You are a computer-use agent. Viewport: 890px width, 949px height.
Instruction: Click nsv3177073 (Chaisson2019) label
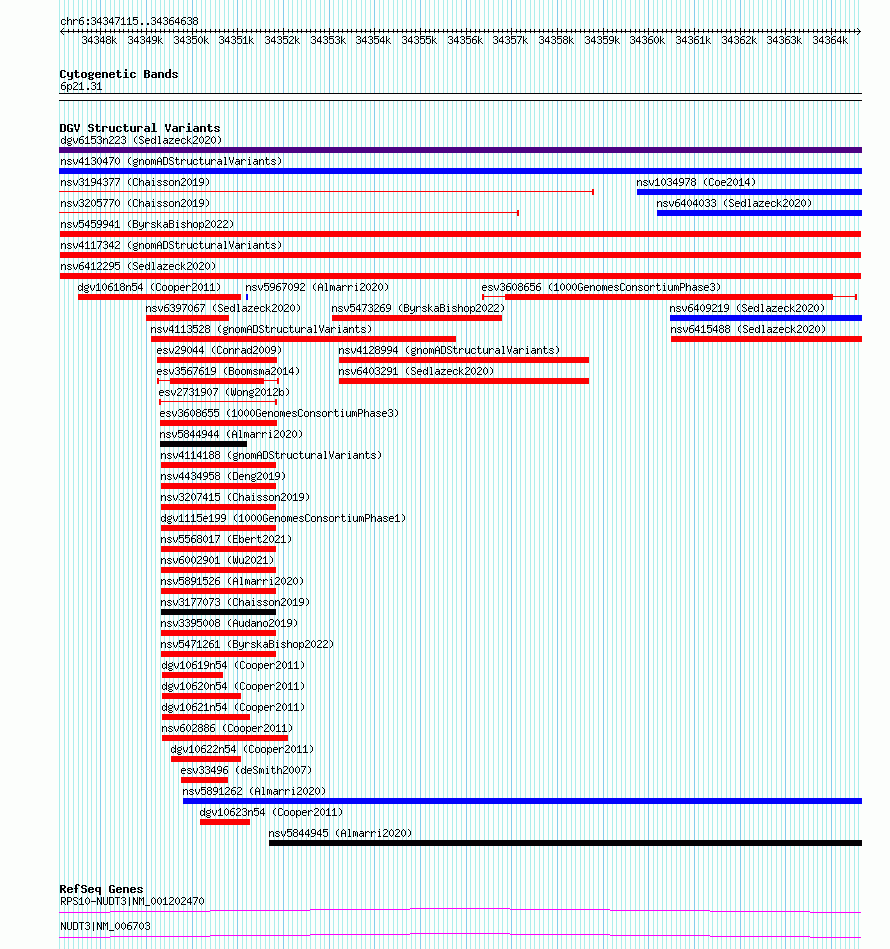coord(235,603)
